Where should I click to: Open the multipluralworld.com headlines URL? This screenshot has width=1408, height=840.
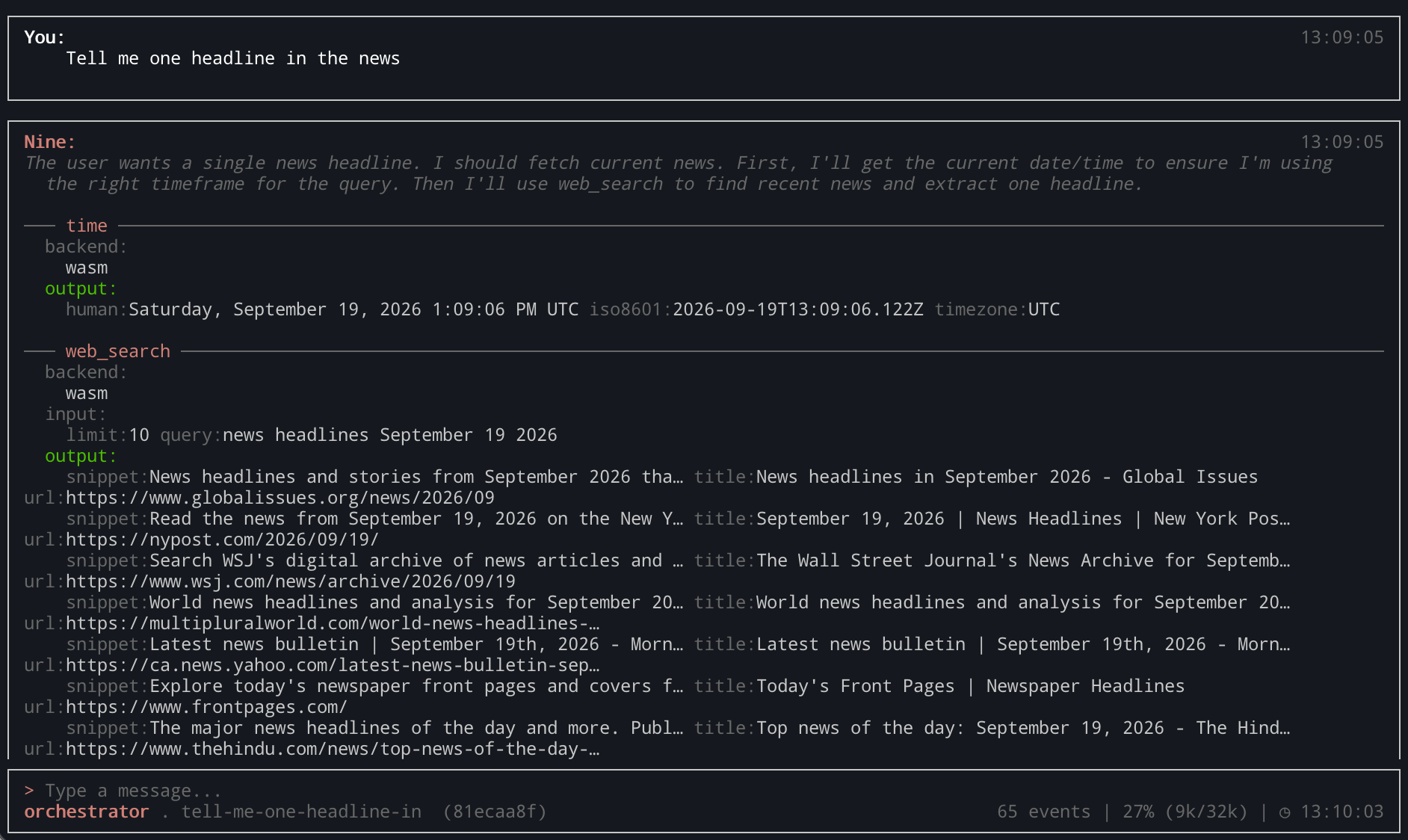(333, 623)
